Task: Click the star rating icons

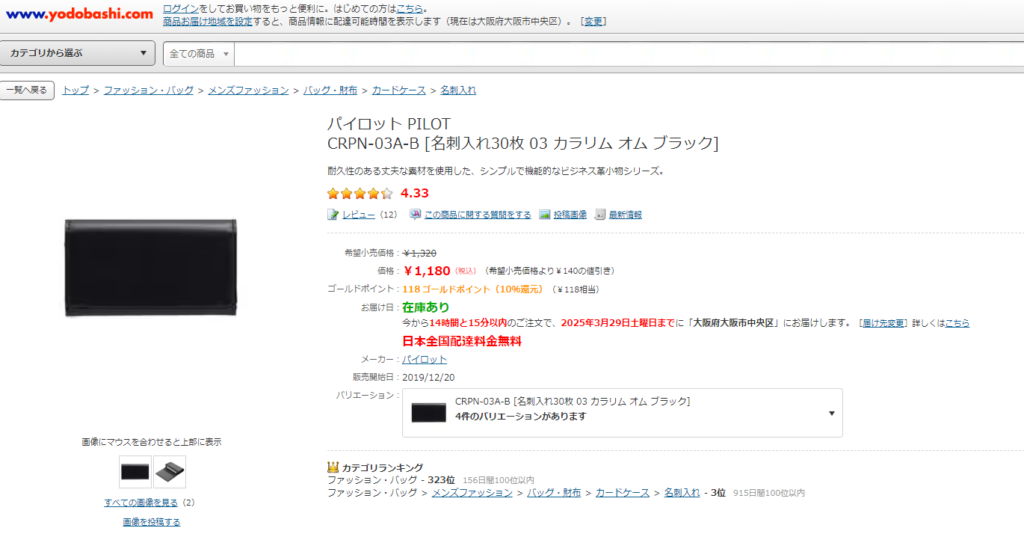Action: 360,193
